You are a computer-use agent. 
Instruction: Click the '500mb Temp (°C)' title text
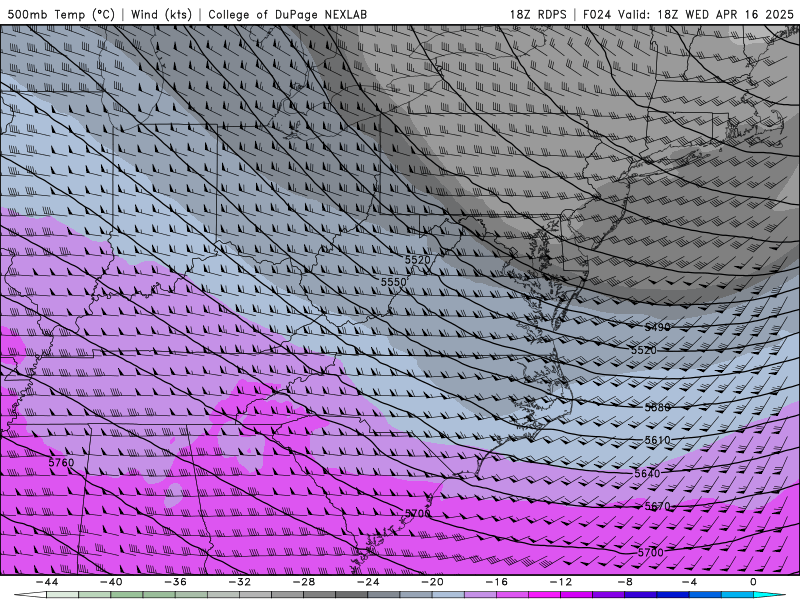61,14
